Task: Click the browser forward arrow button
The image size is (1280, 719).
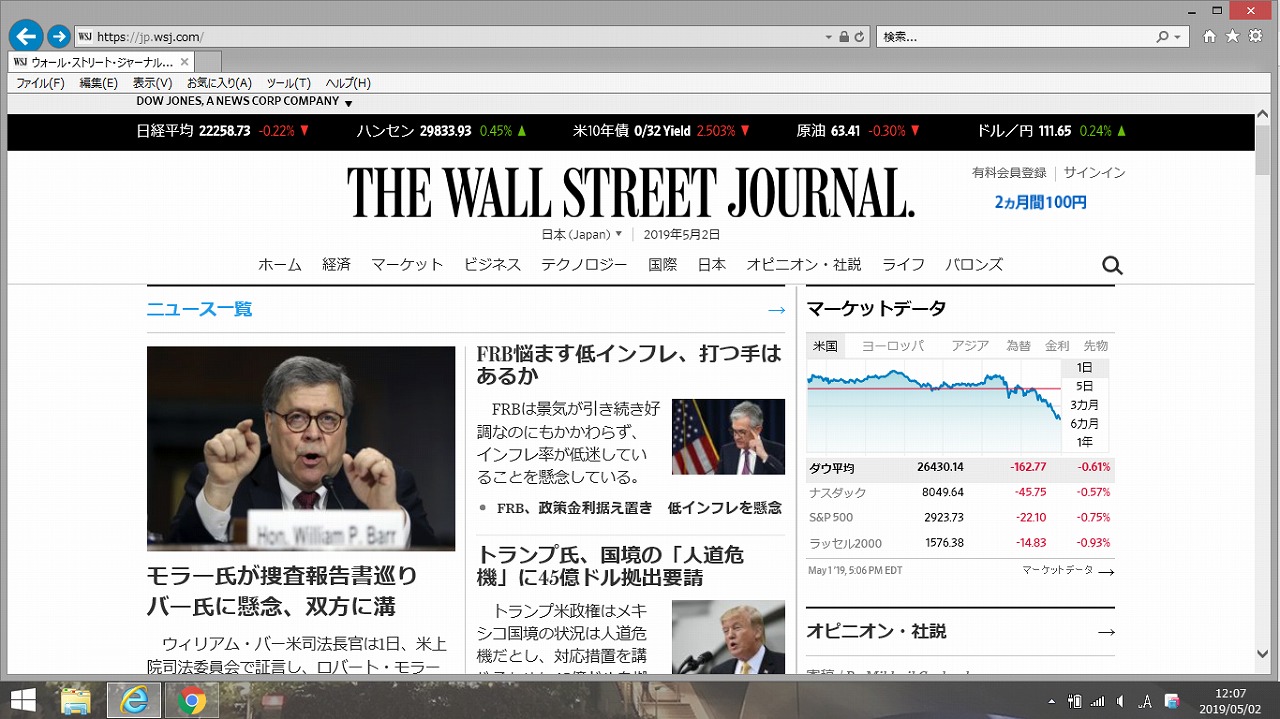Action: click(x=59, y=37)
